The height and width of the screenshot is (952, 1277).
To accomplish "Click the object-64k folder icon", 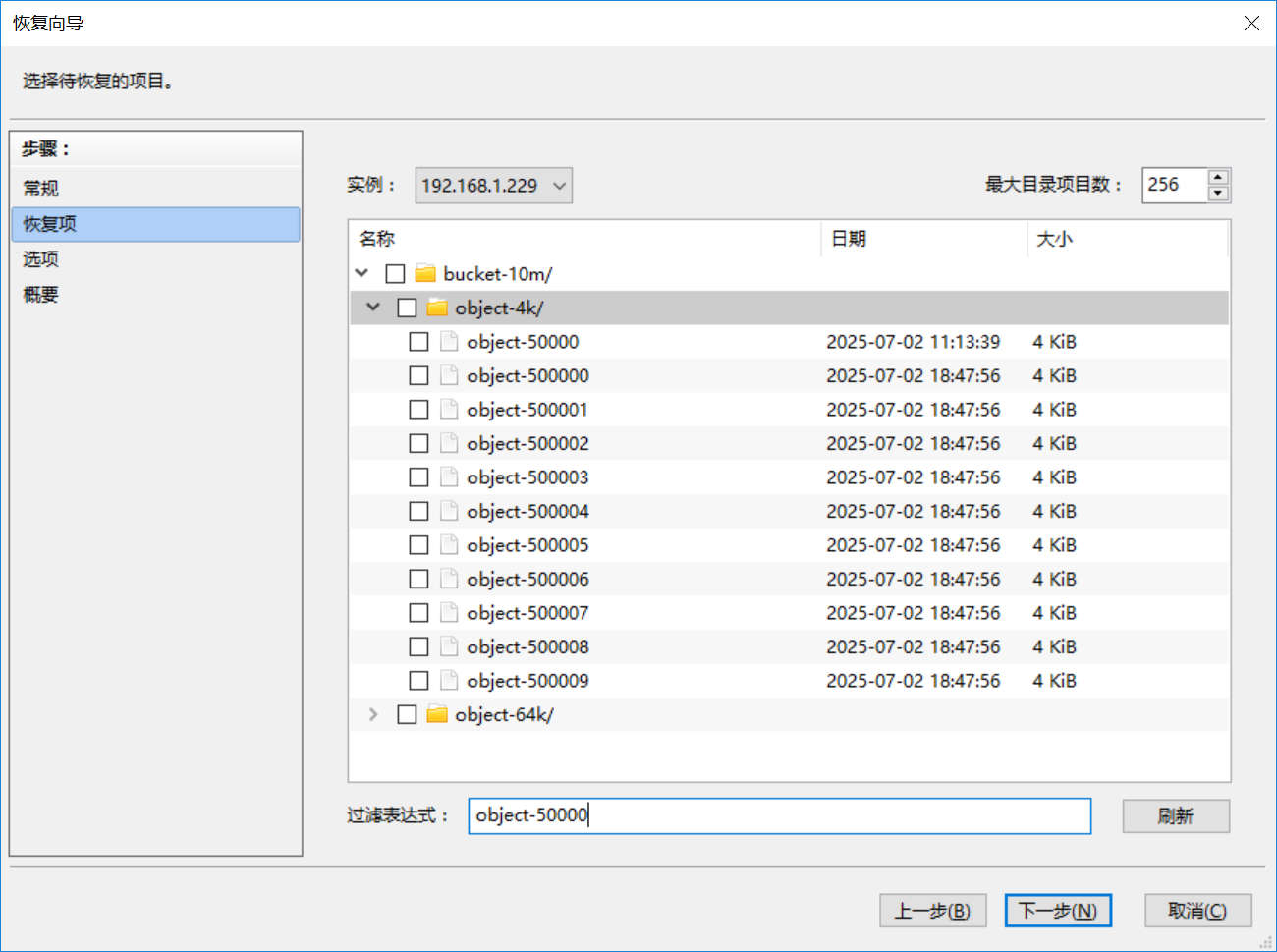I will 437,714.
